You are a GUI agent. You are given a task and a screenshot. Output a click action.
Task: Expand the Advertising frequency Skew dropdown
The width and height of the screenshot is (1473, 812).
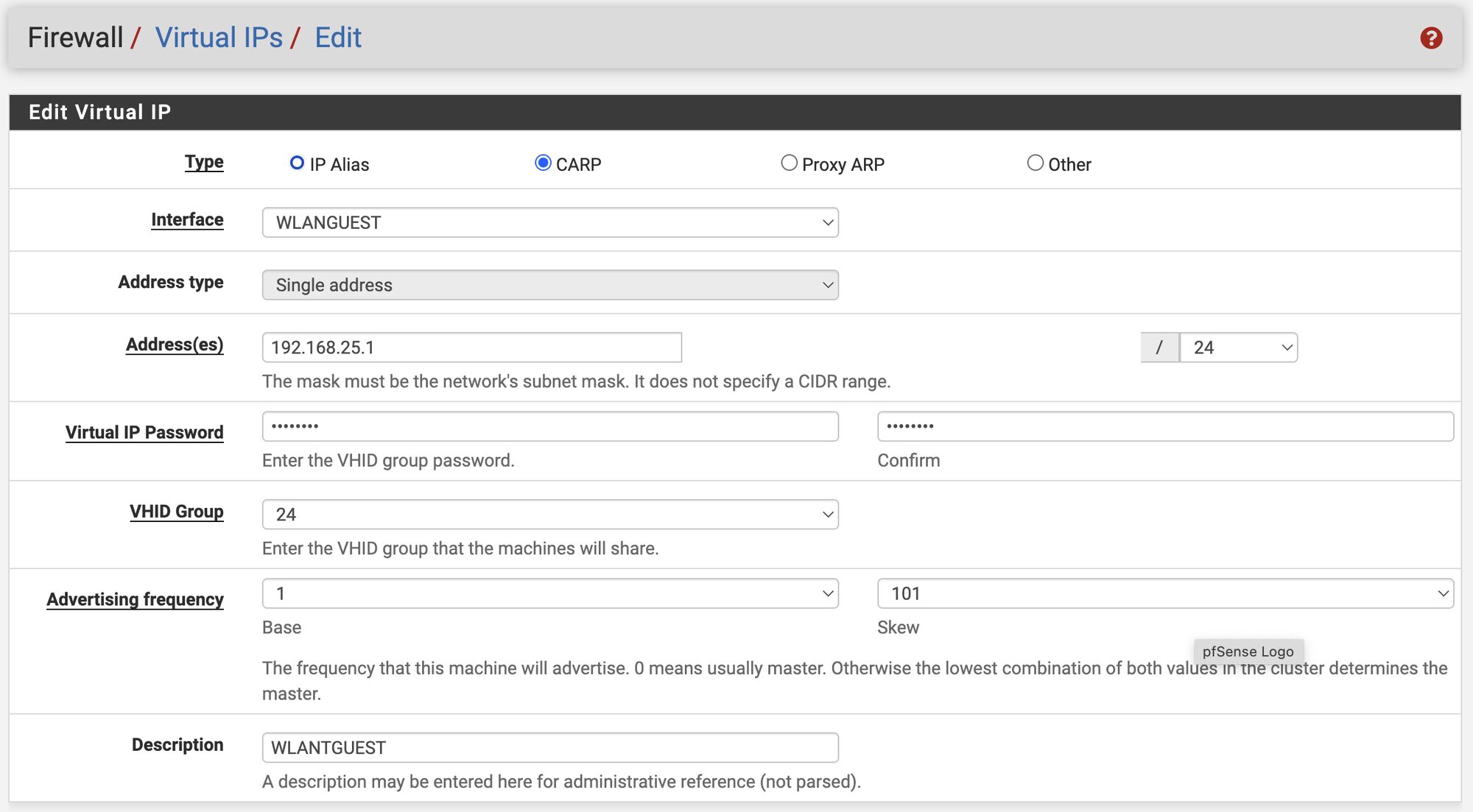click(x=1164, y=594)
